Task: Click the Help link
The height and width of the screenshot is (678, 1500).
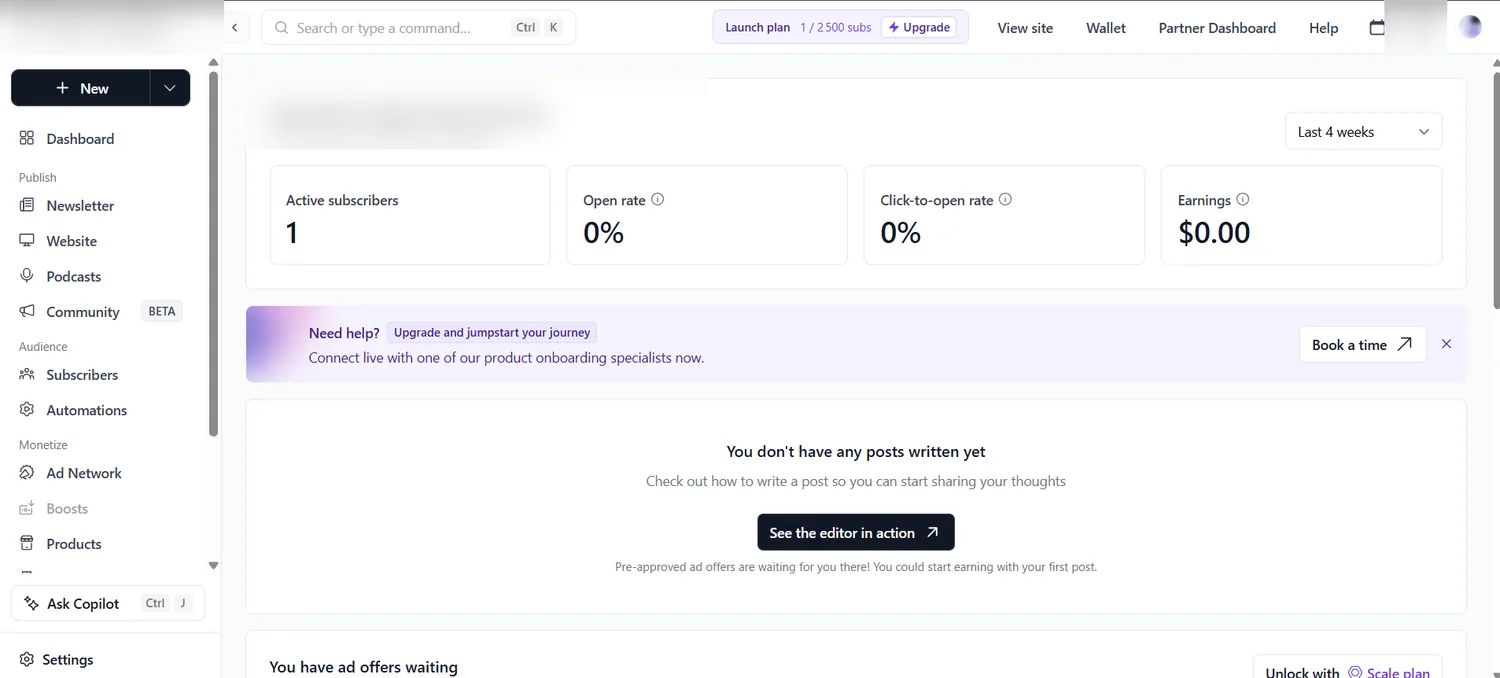Action: pyautogui.click(x=1323, y=28)
